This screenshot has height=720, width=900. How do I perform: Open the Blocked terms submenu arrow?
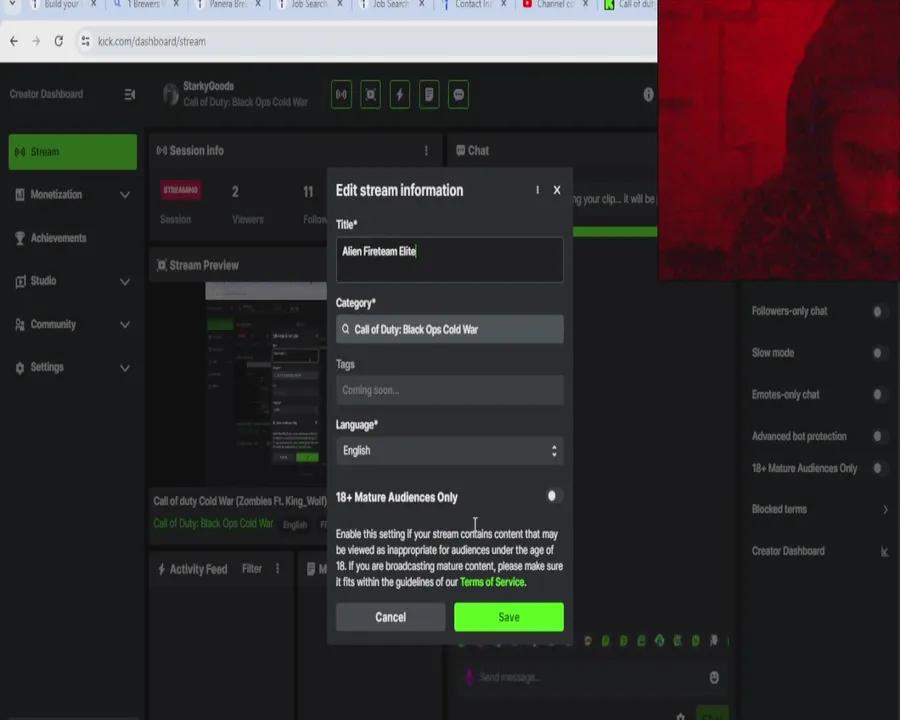[x=886, y=509]
